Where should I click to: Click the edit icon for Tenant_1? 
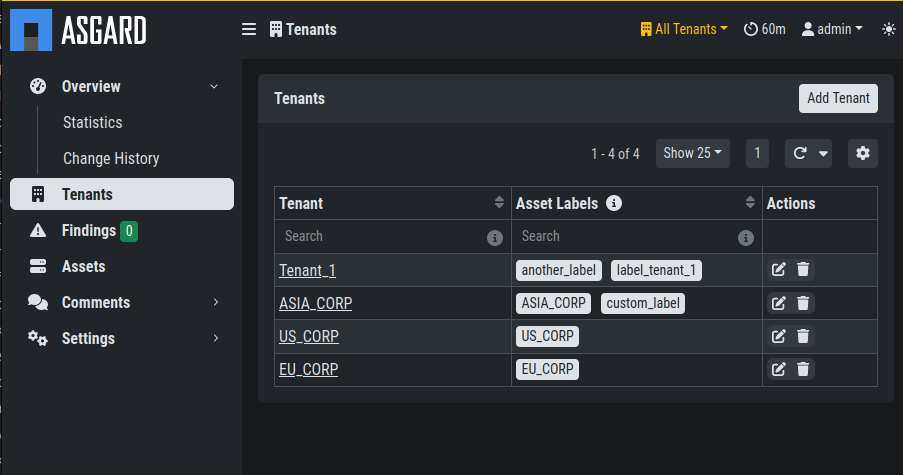point(779,269)
